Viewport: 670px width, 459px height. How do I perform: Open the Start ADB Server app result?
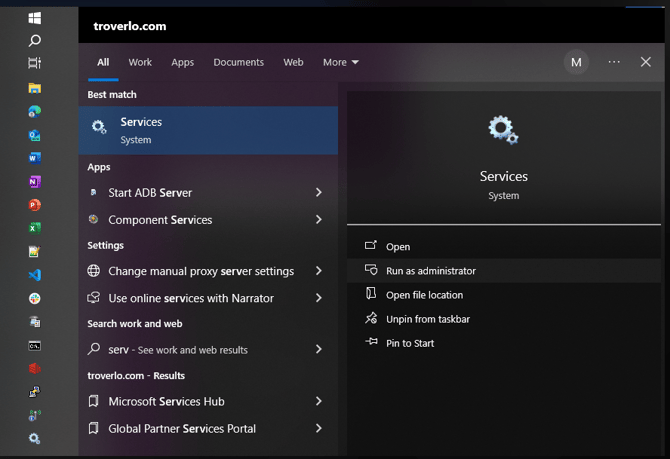[x=208, y=192]
